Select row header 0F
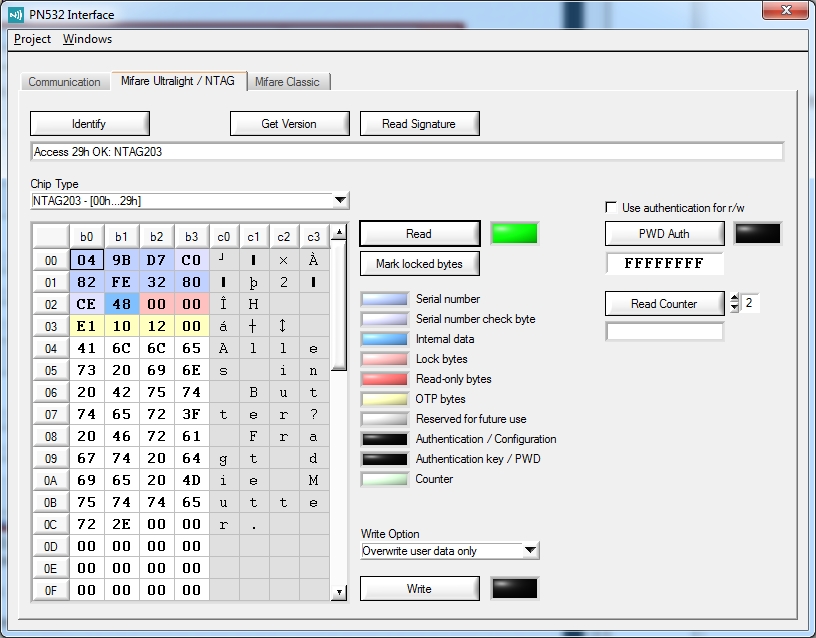 pyautogui.click(x=51, y=590)
